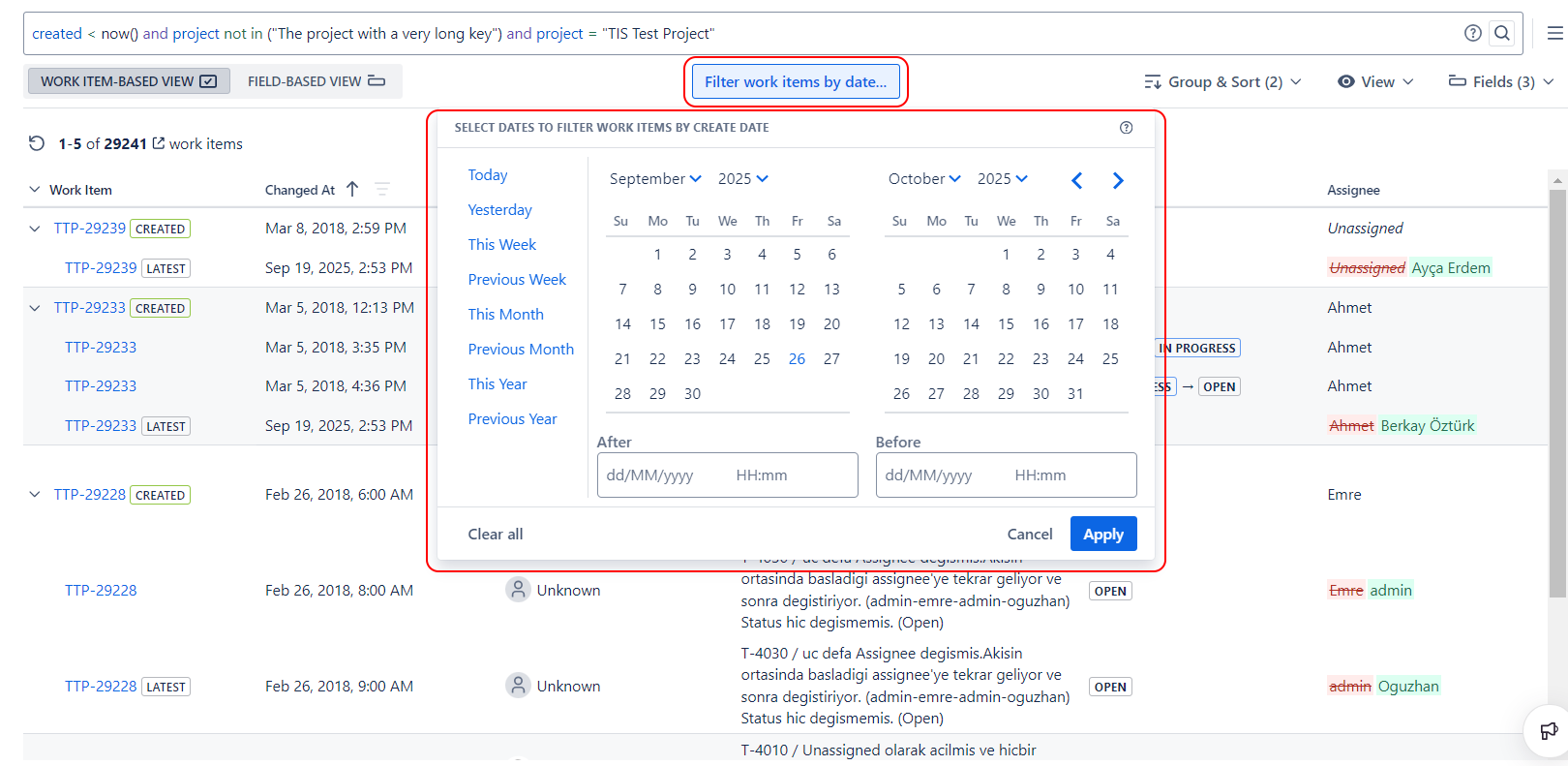Click the search magnifier icon in query bar

1501,33
